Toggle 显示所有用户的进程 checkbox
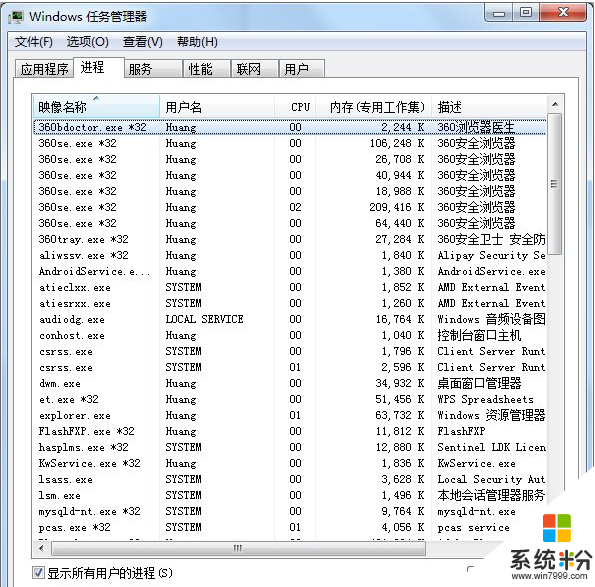This screenshot has width=595, height=587. [38, 572]
